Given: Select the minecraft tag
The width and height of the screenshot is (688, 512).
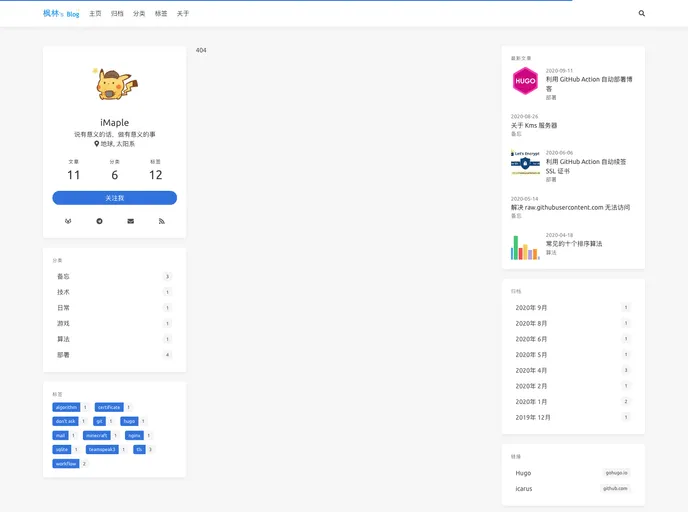Looking at the screenshot, I should coord(97,436).
